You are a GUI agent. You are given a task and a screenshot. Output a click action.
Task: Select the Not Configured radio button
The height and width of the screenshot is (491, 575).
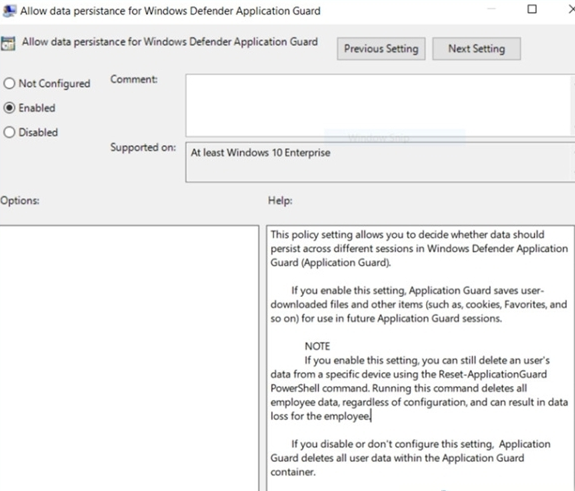[x=9, y=84]
